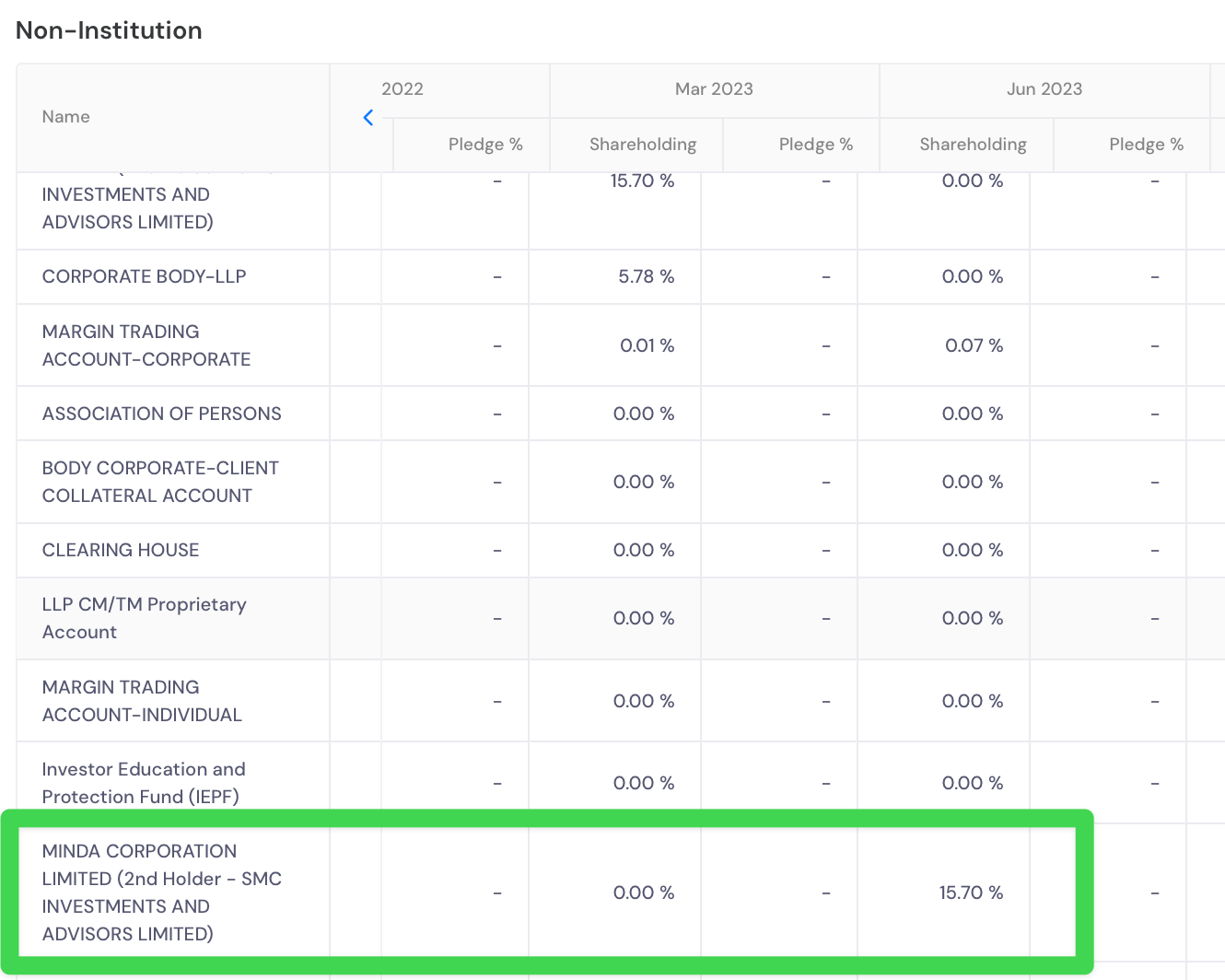Click Jun 2023 shareholding for LLP CM/TM row
Screen dimensions: 1225x980
pyautogui.click(x=973, y=618)
